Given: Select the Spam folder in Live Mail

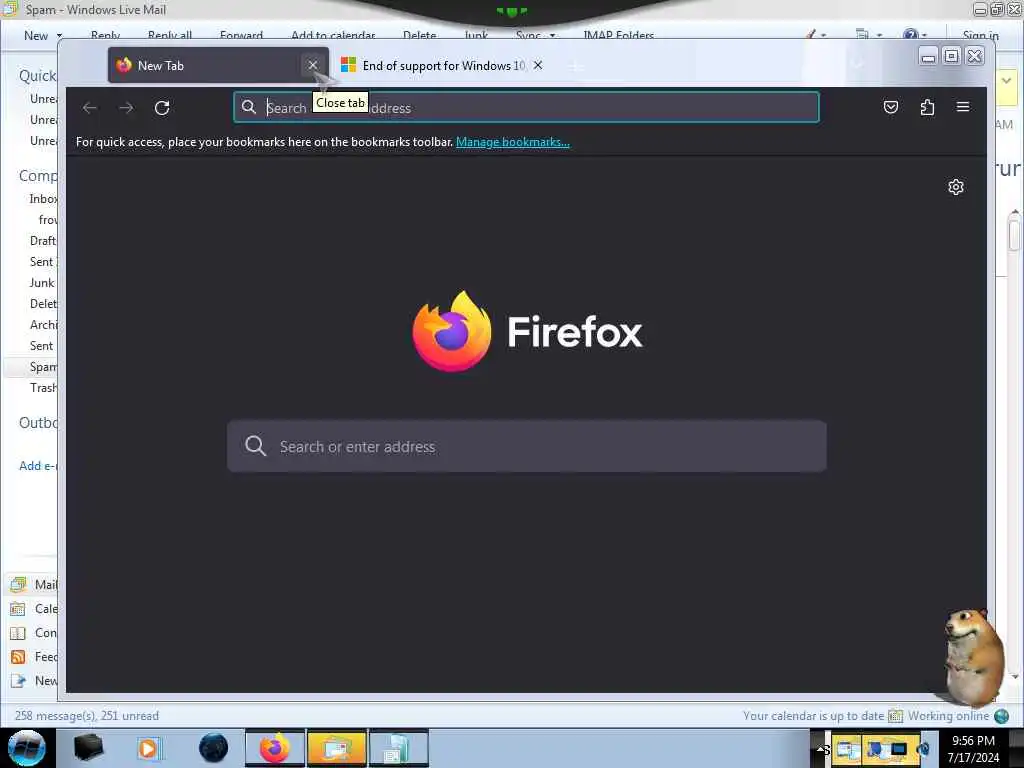Looking at the screenshot, I should coord(42,366).
